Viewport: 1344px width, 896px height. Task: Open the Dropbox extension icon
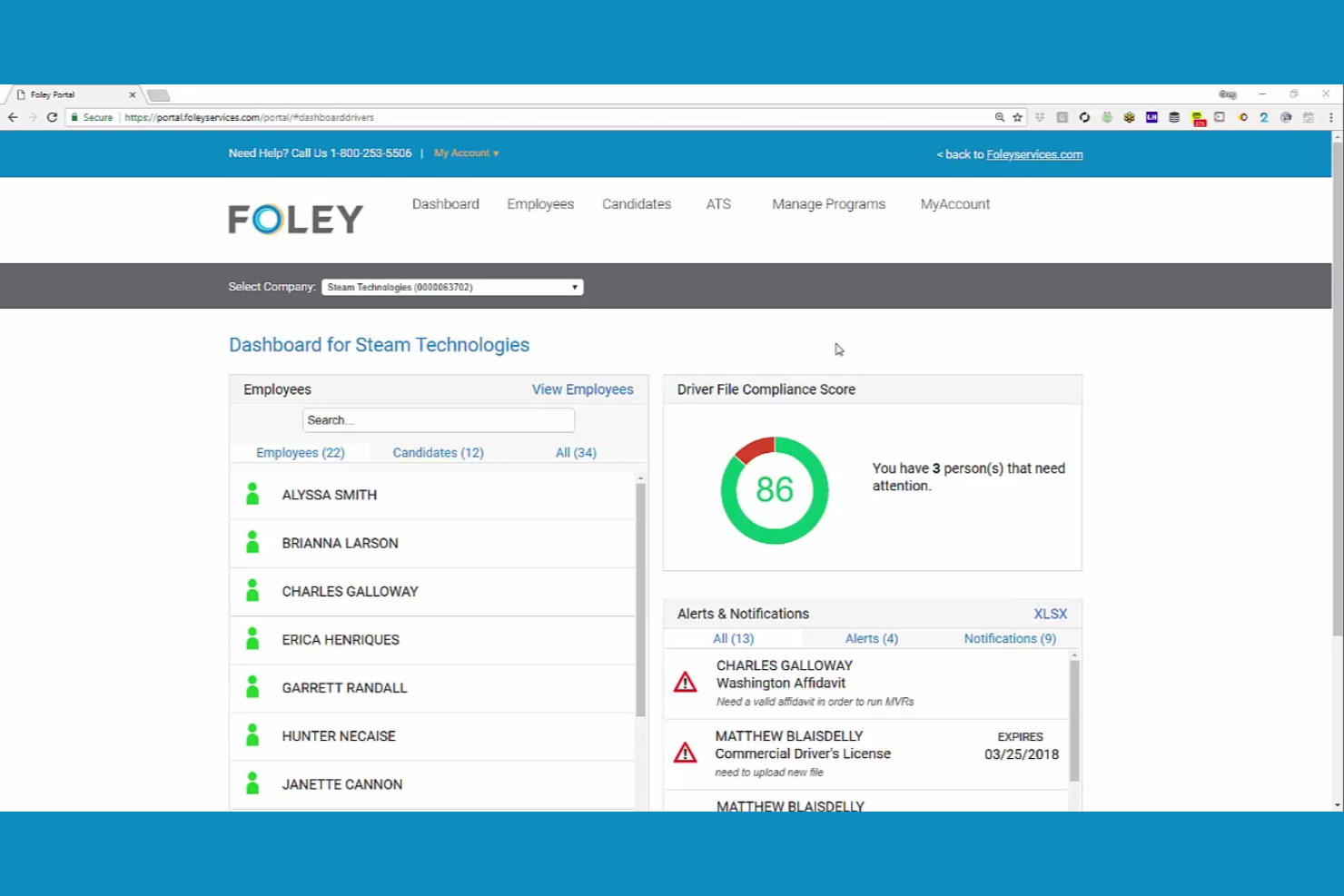coord(1040,117)
